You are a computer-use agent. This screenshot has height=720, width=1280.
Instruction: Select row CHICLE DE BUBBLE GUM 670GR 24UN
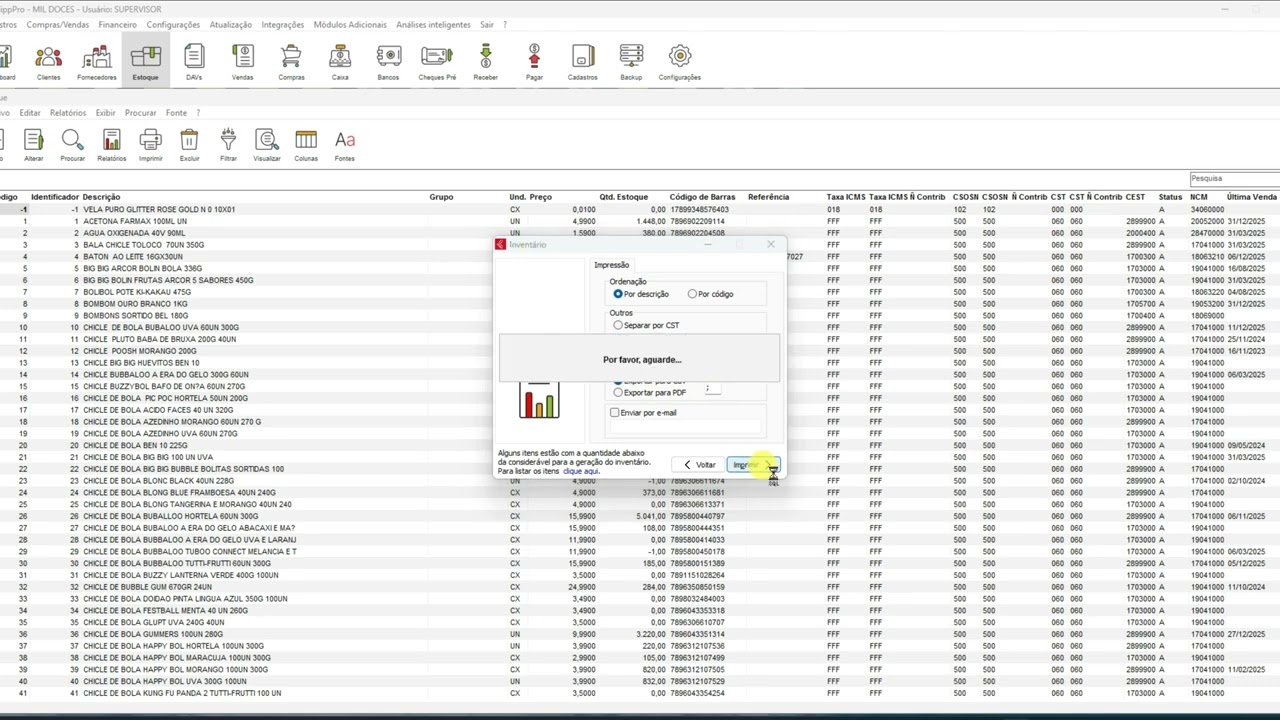point(640,587)
